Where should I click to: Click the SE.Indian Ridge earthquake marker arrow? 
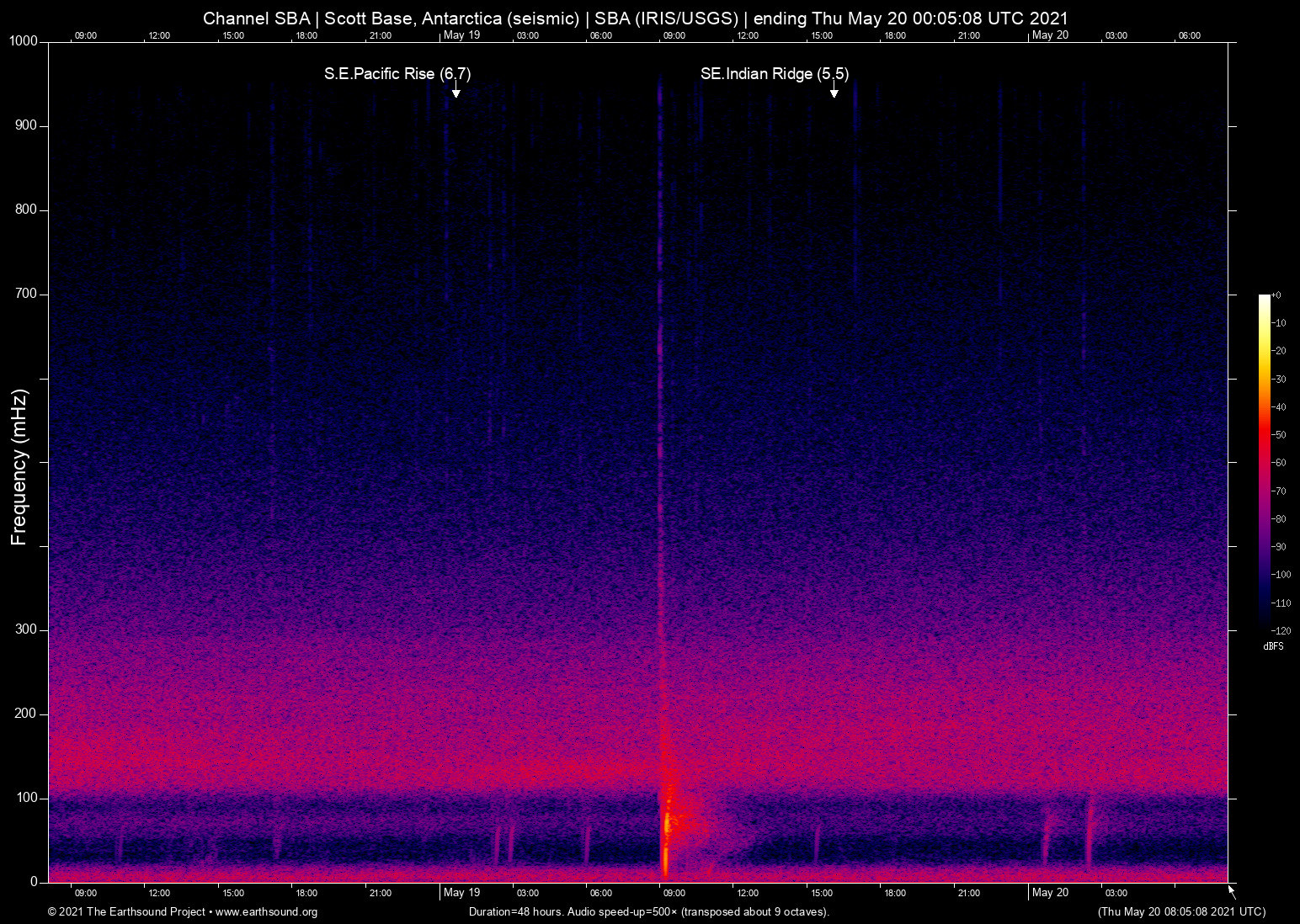(x=834, y=89)
